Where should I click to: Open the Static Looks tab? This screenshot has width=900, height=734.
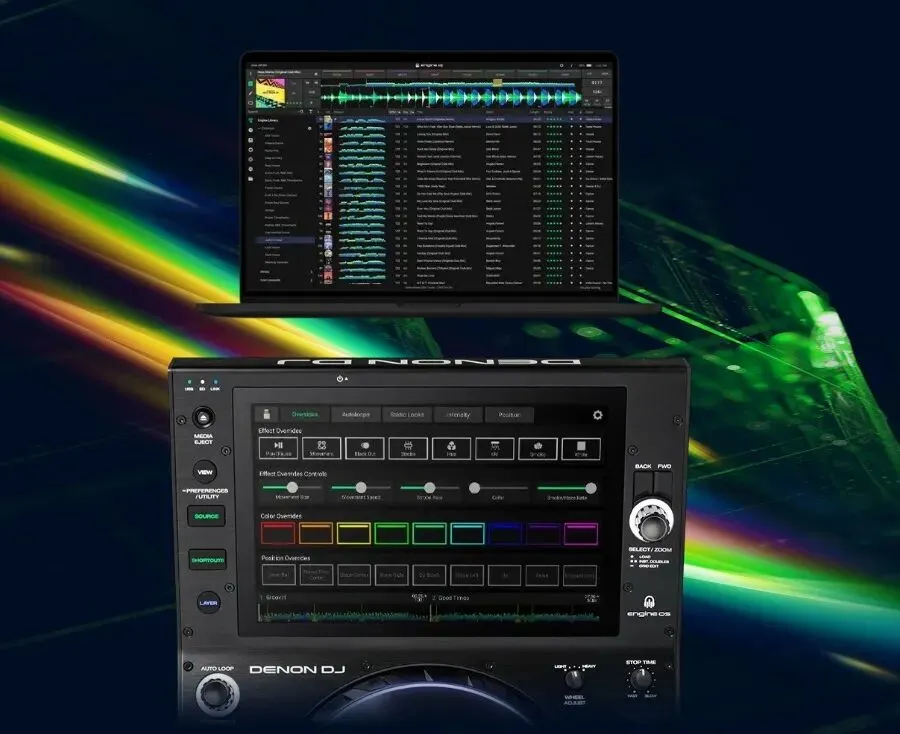click(x=407, y=414)
